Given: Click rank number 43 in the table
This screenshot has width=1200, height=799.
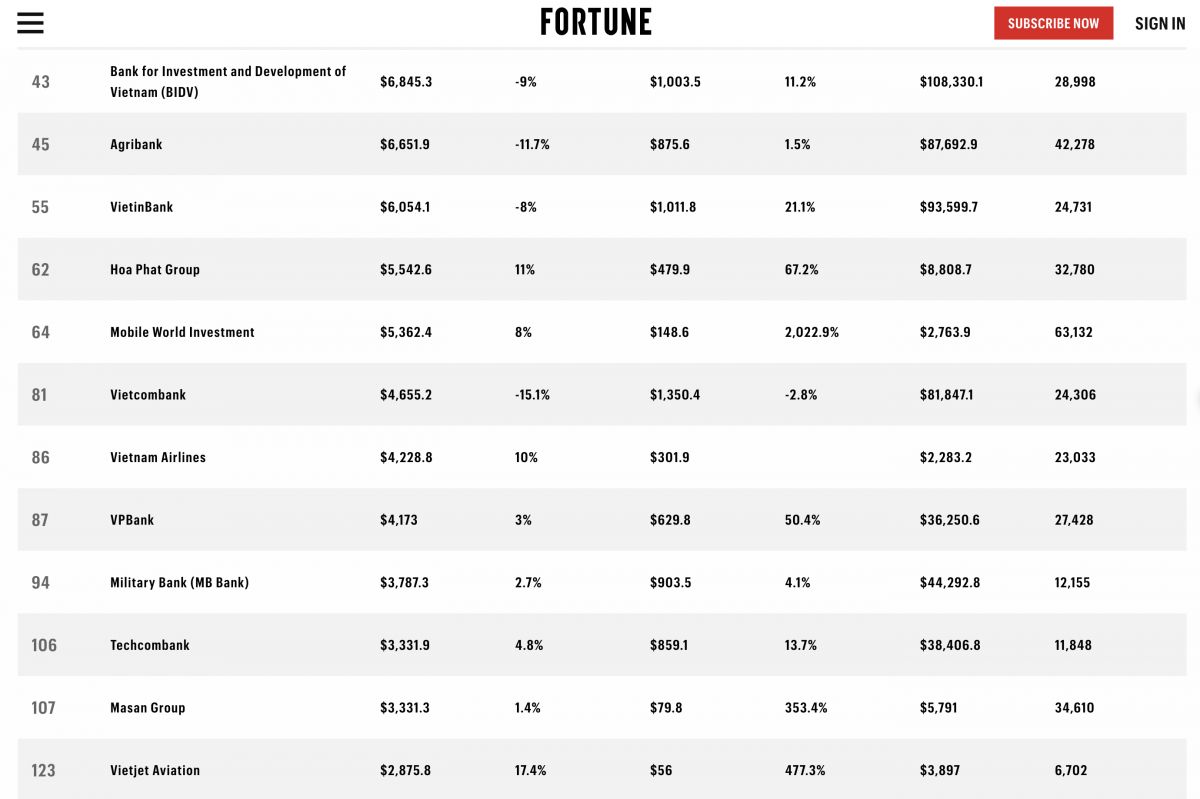Looking at the screenshot, I should point(40,82).
